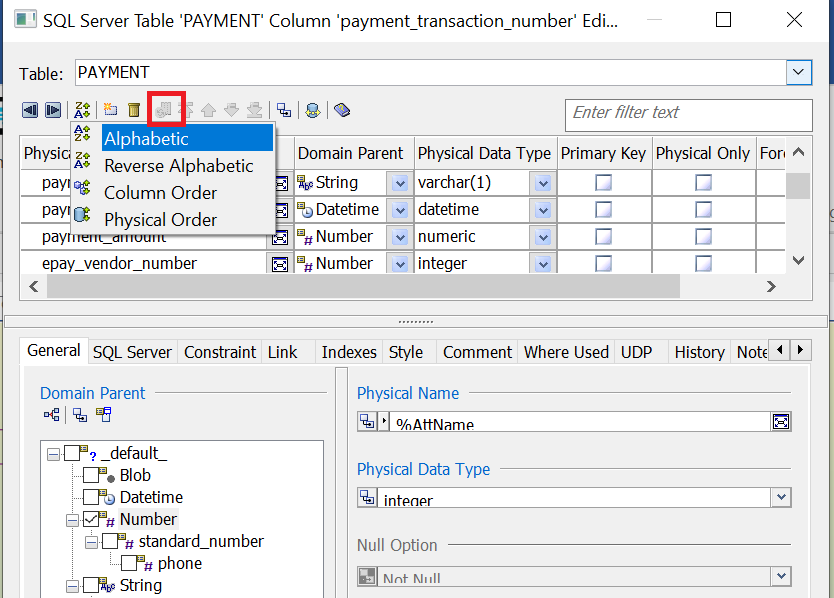
Task: Click the Previous column arrow icon
Action: click(x=30, y=110)
